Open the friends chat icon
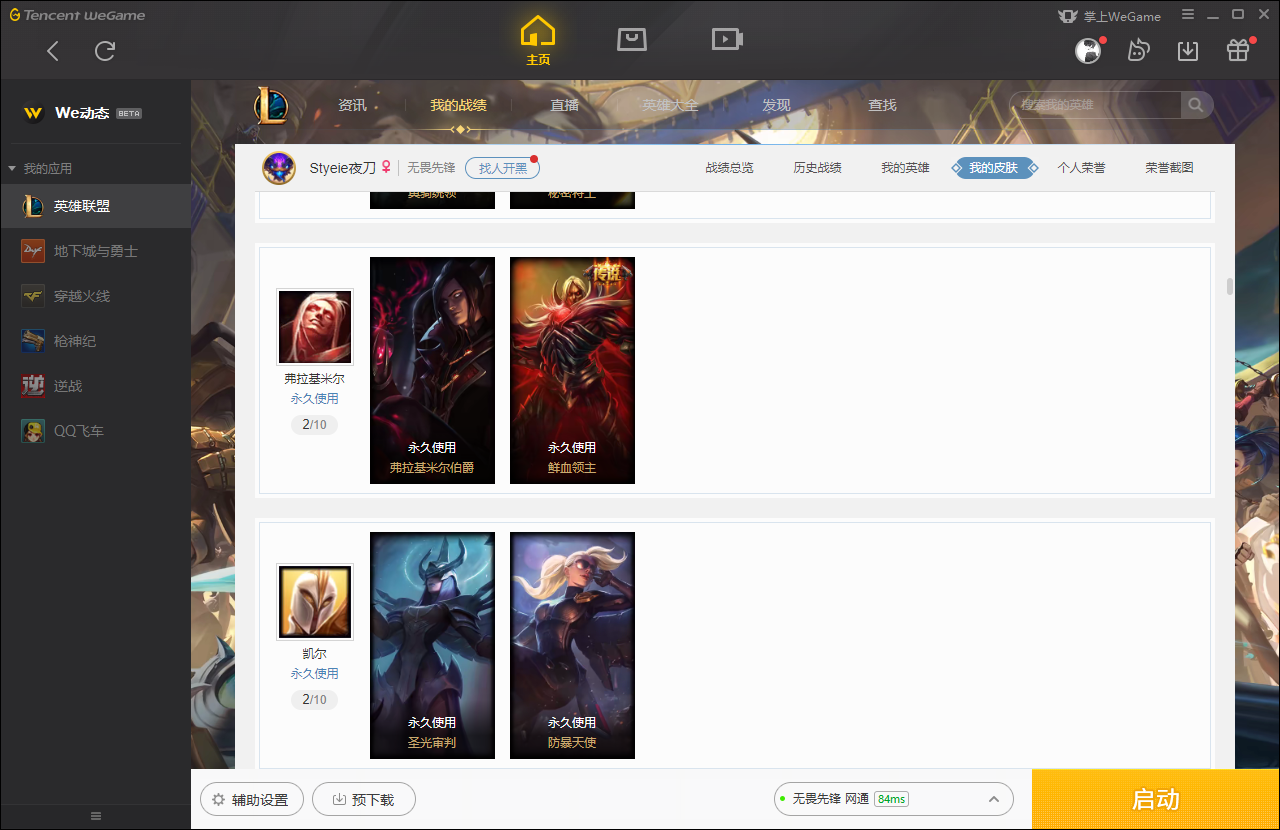The image size is (1280, 830). (x=1138, y=51)
